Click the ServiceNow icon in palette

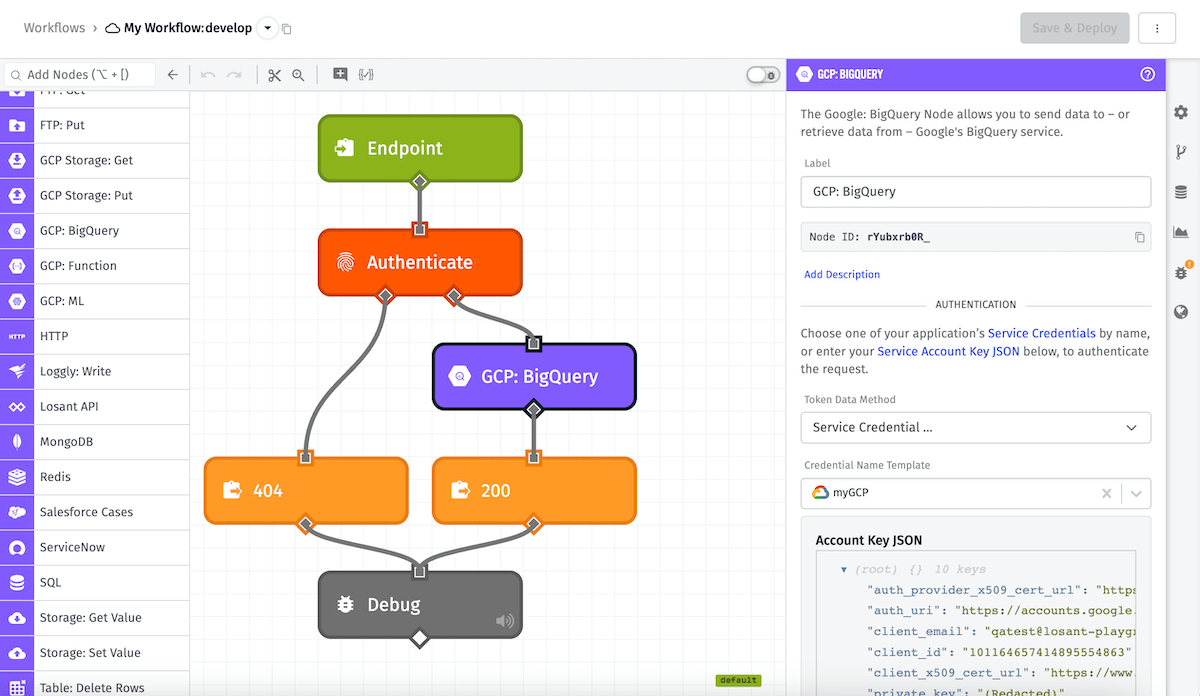point(17,548)
